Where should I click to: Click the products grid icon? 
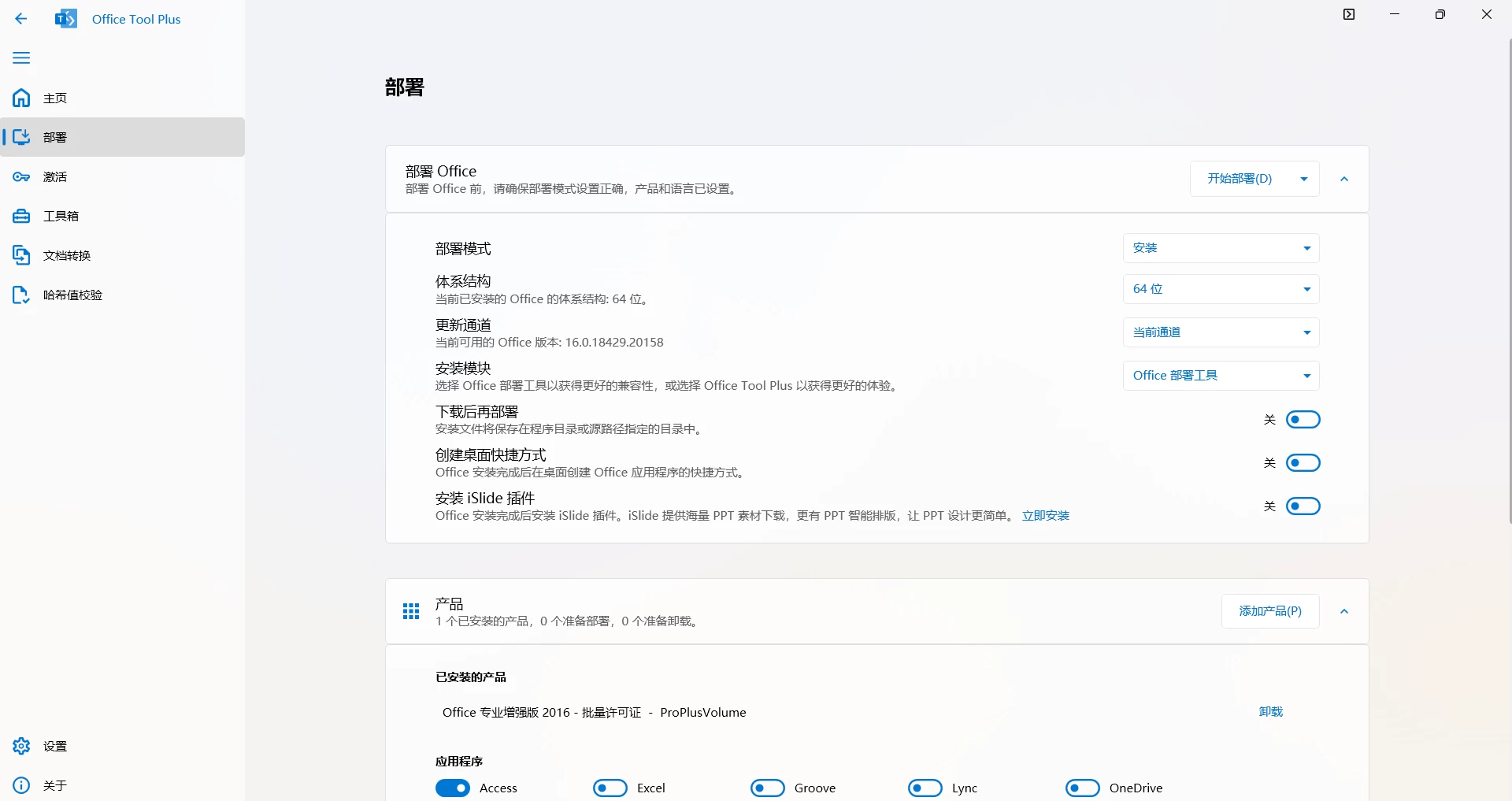411,612
